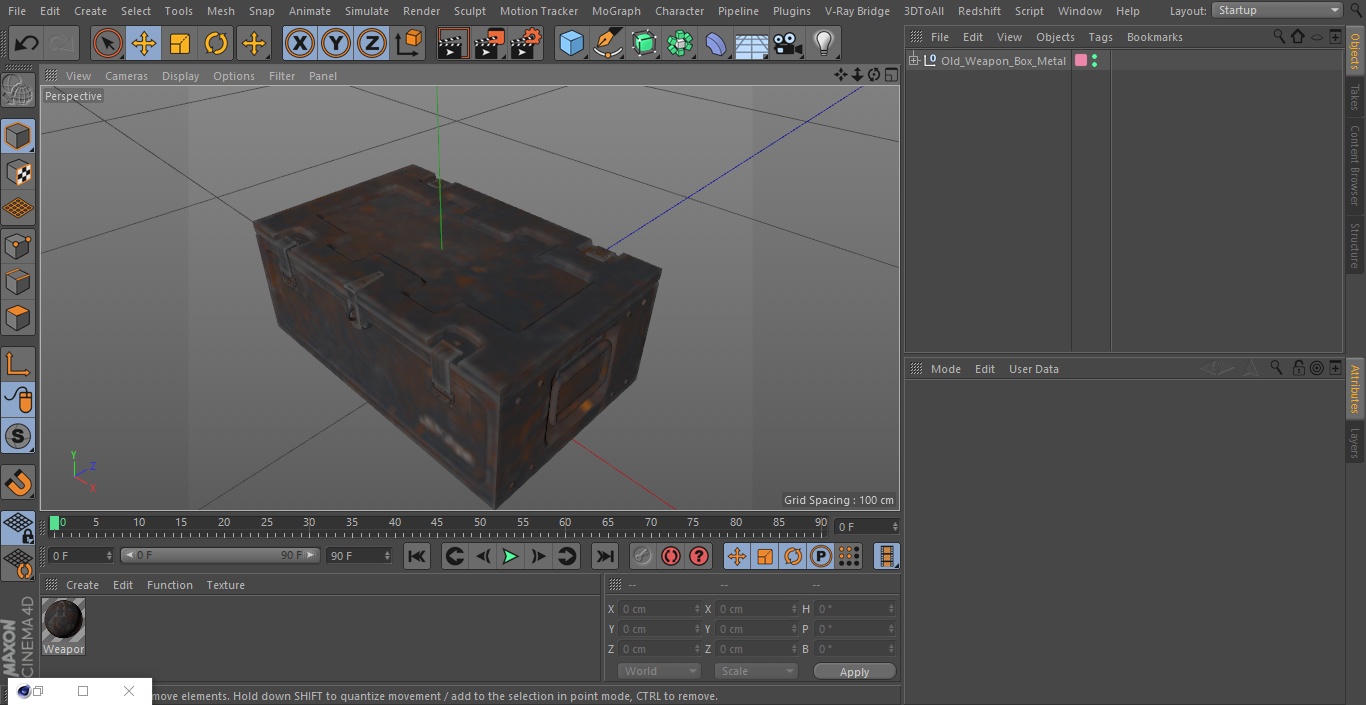Click current frame 0 F field
1366x705 pixels.
(81, 555)
